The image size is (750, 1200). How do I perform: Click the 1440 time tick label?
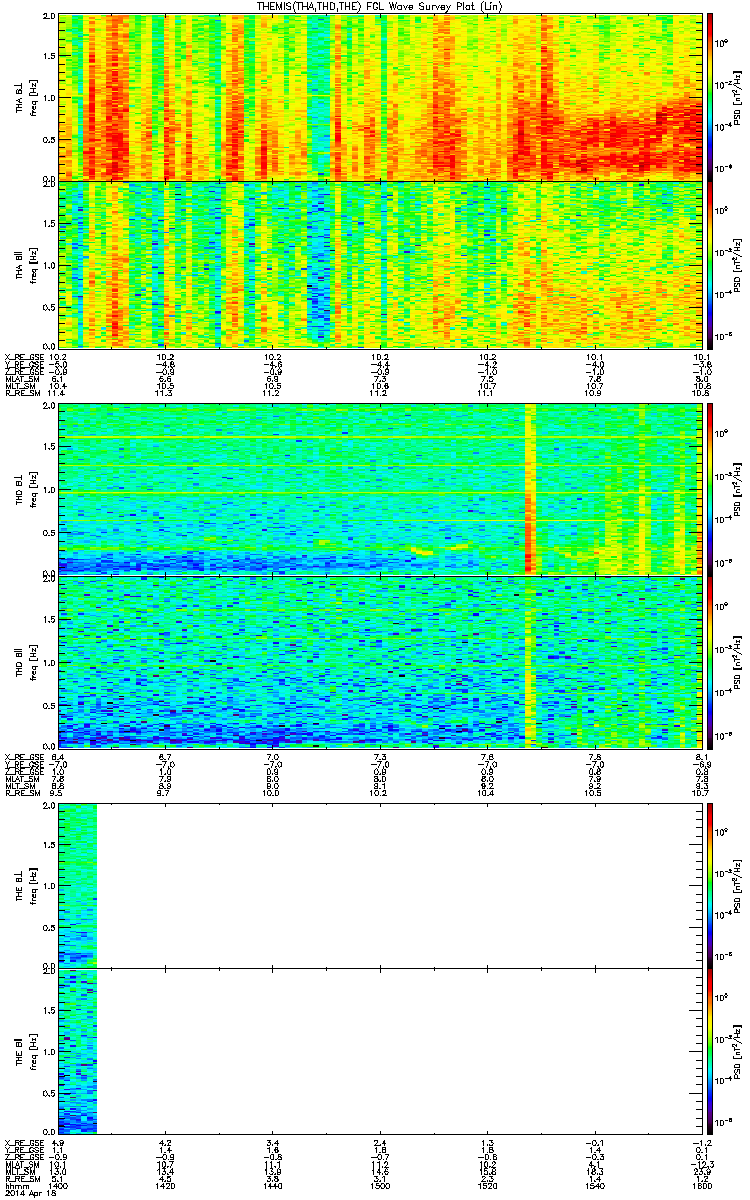click(272, 1187)
